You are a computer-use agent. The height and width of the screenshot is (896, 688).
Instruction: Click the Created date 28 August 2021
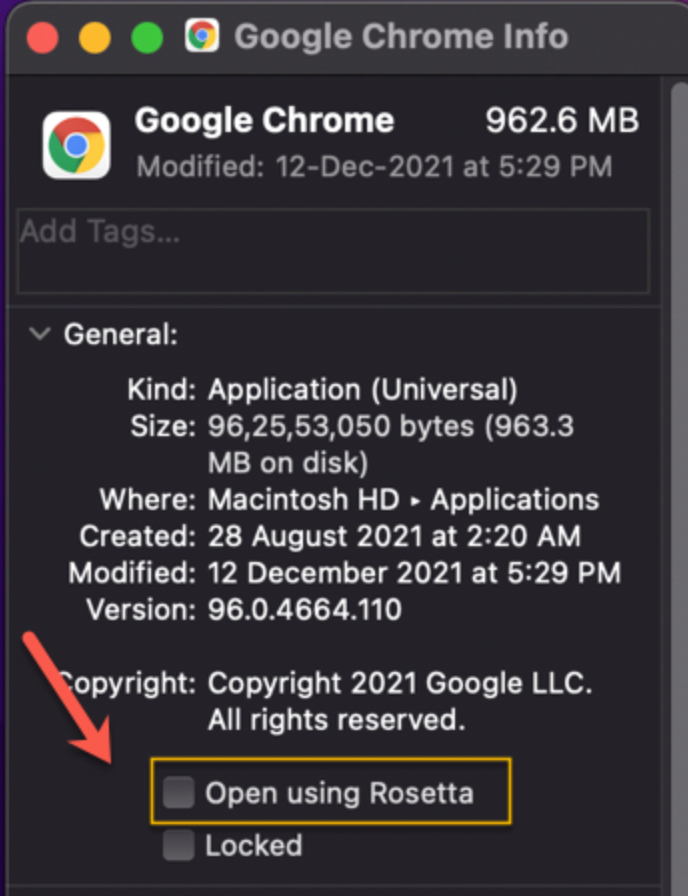pos(393,536)
